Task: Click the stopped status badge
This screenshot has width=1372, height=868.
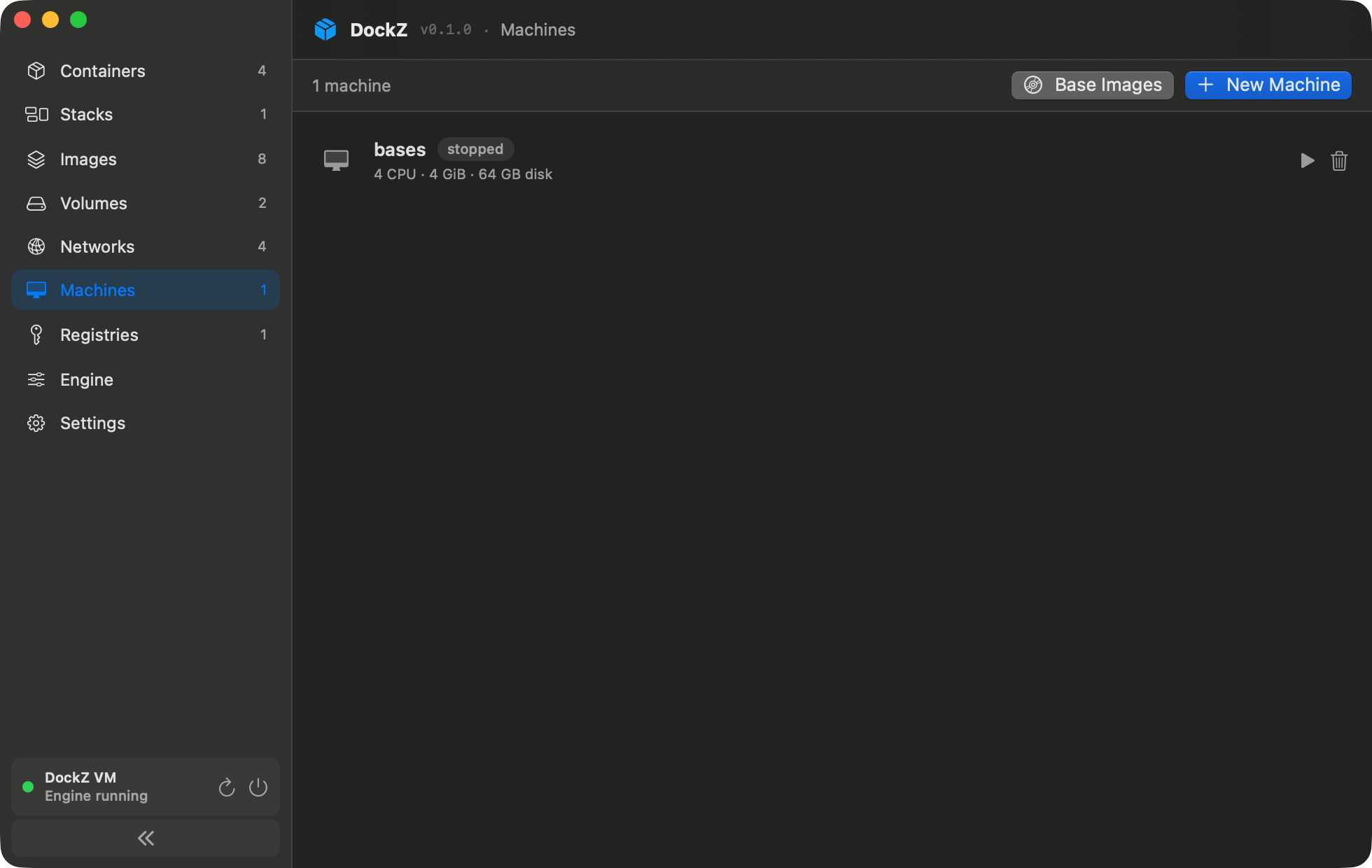Action: (x=475, y=149)
